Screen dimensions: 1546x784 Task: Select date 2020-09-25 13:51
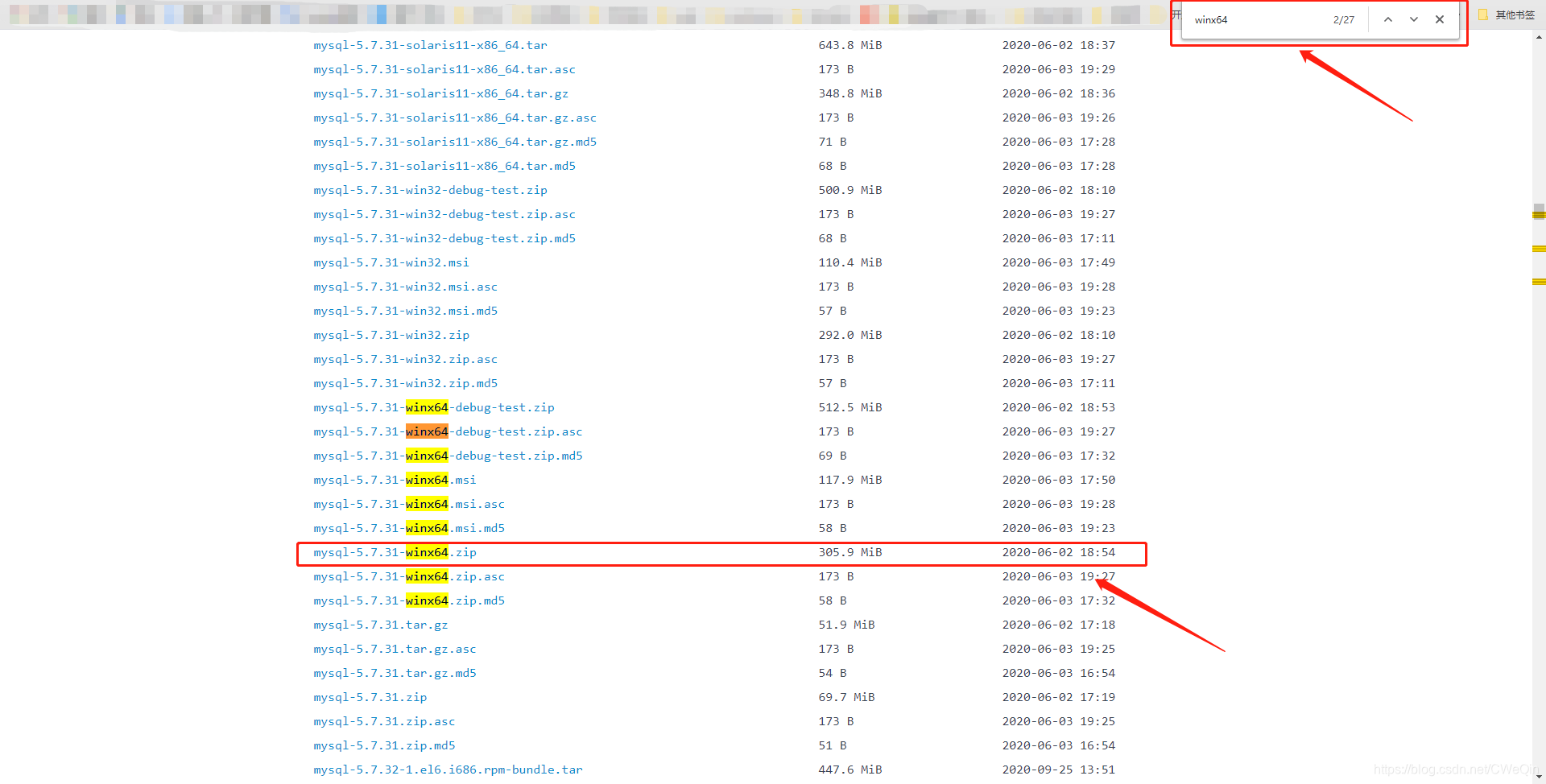coord(1059,770)
